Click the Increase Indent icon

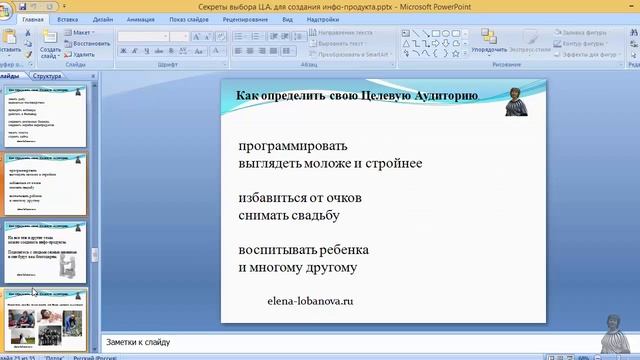click(285, 37)
